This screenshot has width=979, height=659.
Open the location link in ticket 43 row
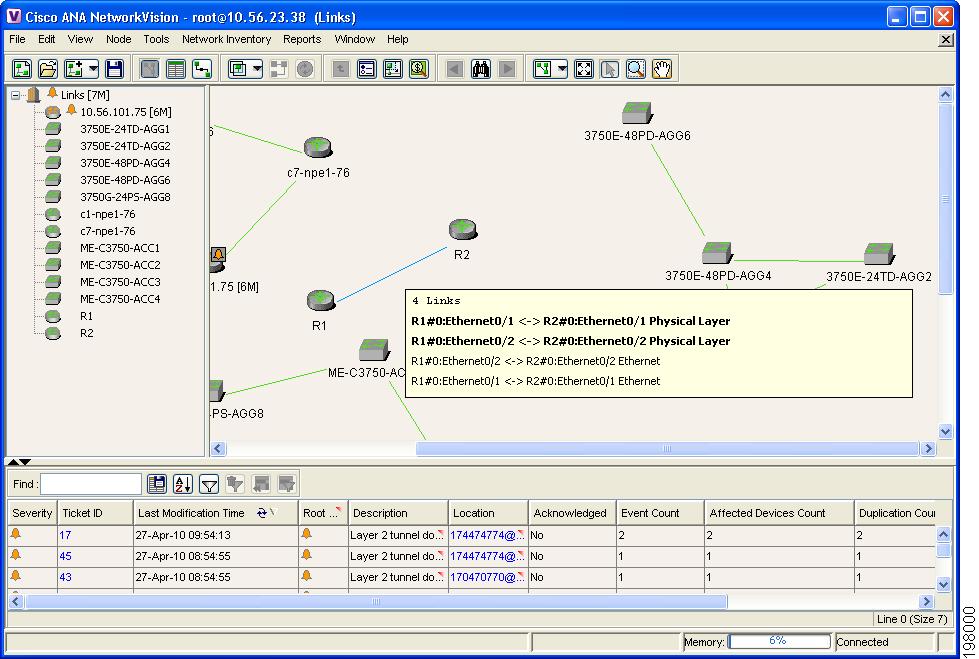[x=487, y=578]
